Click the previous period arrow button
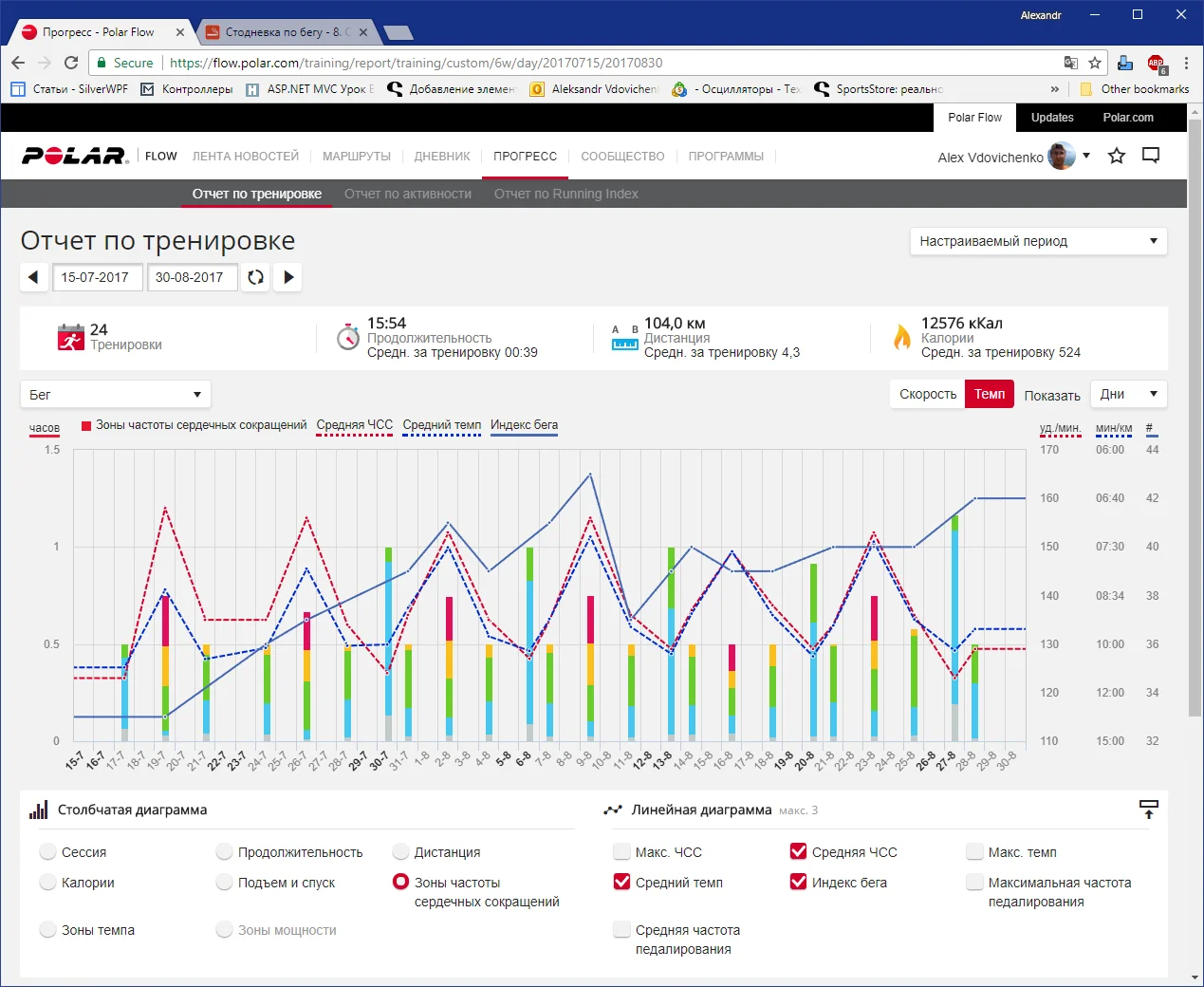 click(x=34, y=277)
